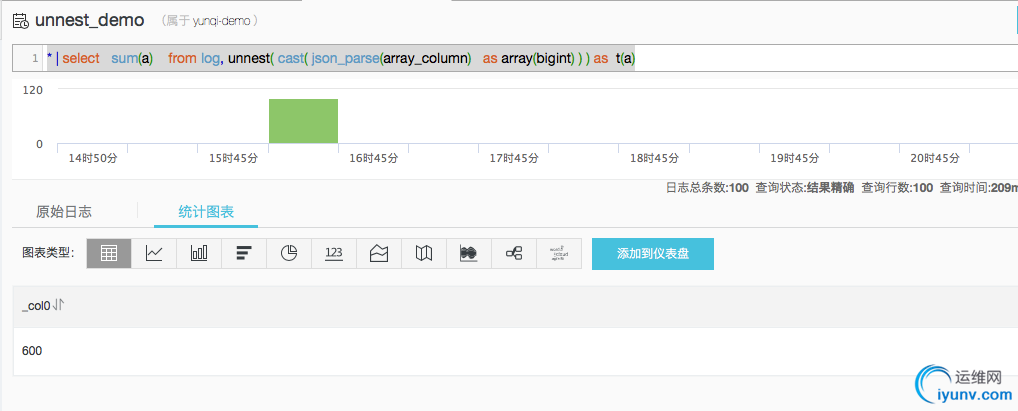Image resolution: width=1018 pixels, height=411 pixels.
Task: Select the pie chart type icon
Action: 289,253
